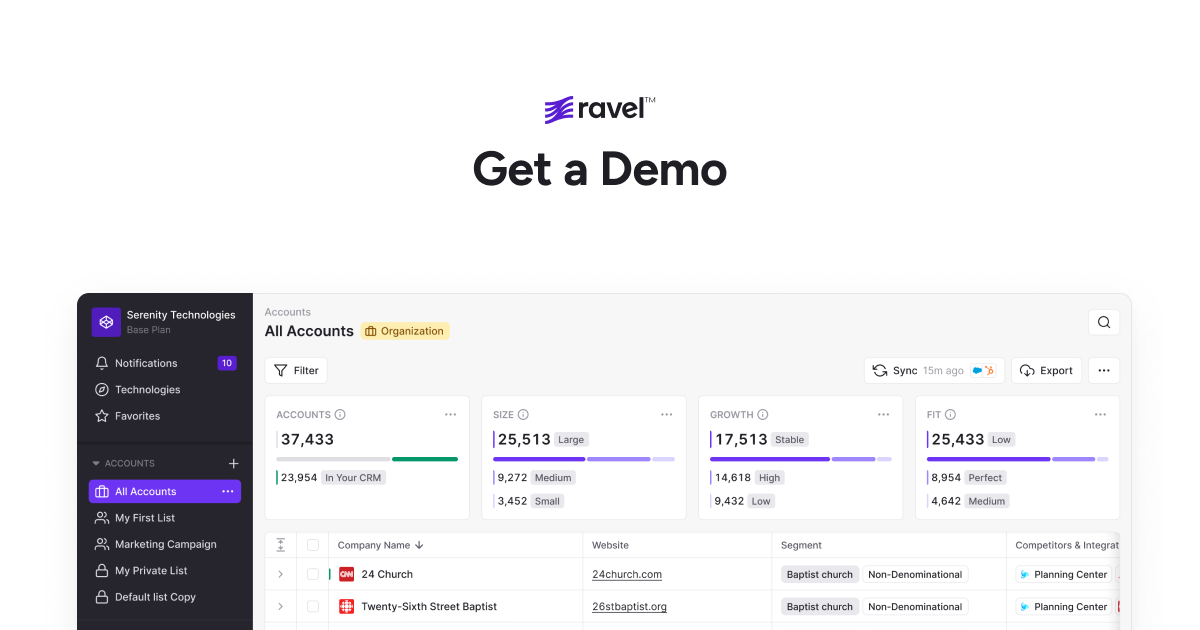
Task: Expand the 24 Church row chevron
Action: 281,574
